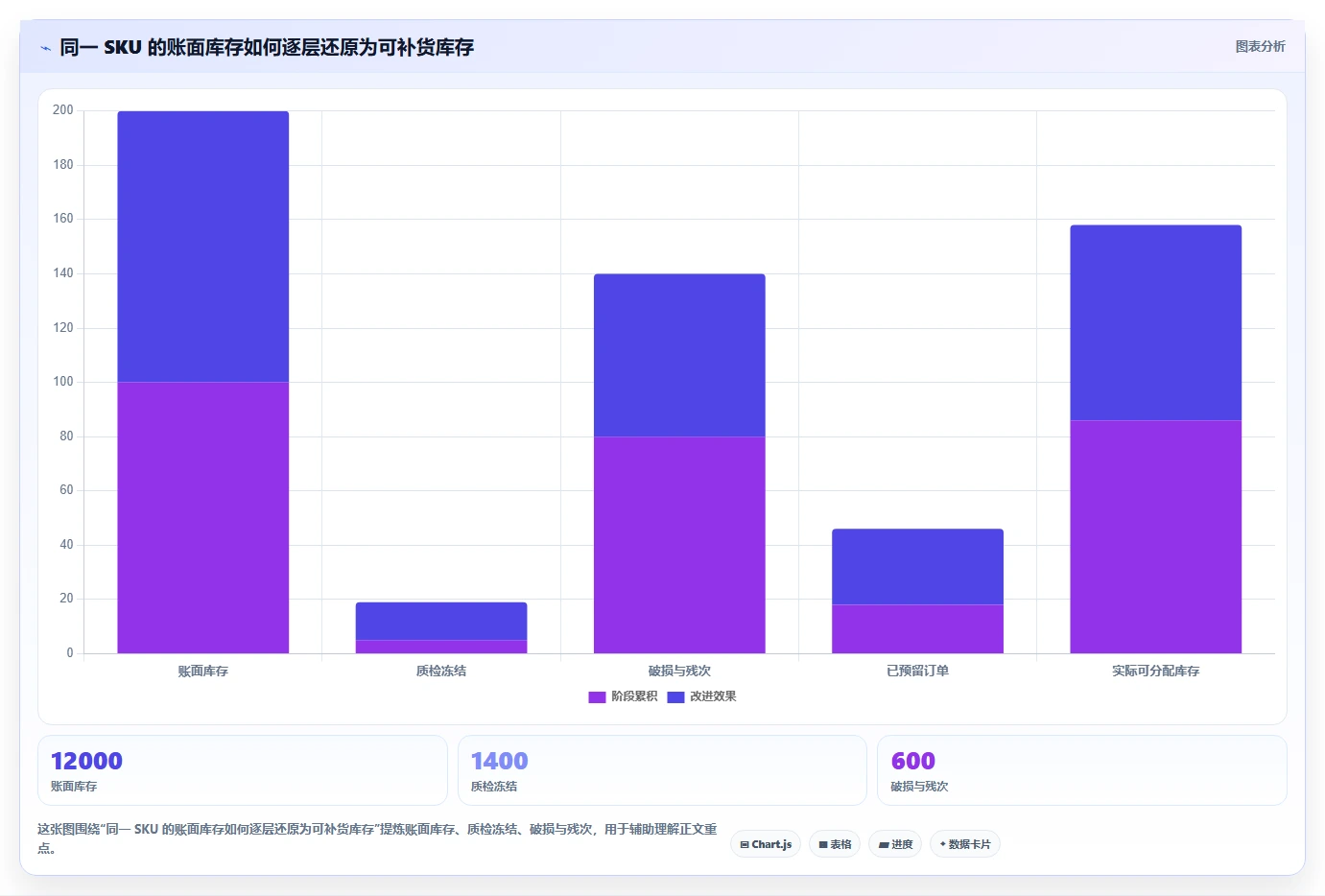The width and height of the screenshot is (1325, 896).
Task: Click the 100 y-axis tick value
Action: (63, 382)
